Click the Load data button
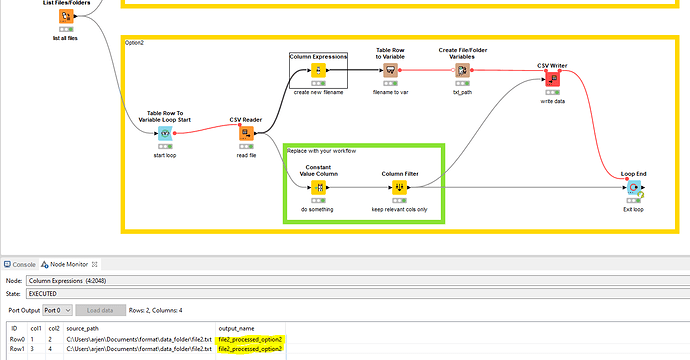The image size is (690, 360). click(x=100, y=310)
